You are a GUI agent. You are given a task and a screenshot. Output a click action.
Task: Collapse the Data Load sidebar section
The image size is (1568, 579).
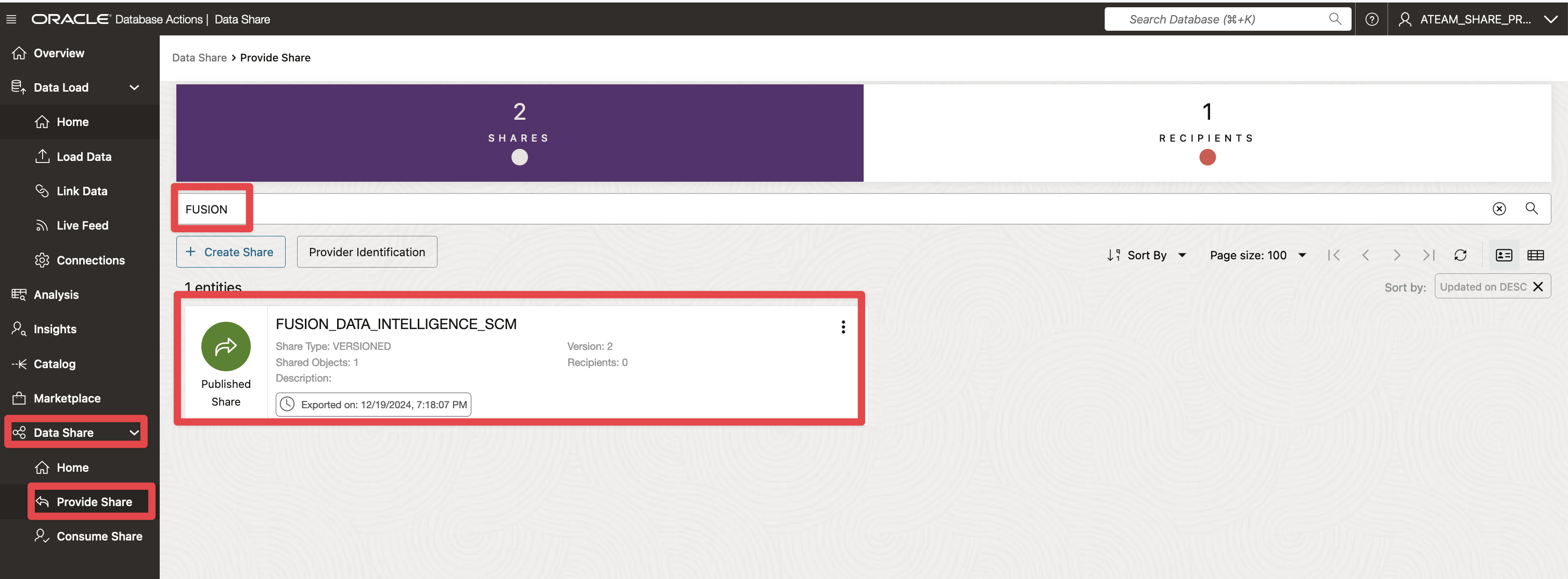point(135,88)
